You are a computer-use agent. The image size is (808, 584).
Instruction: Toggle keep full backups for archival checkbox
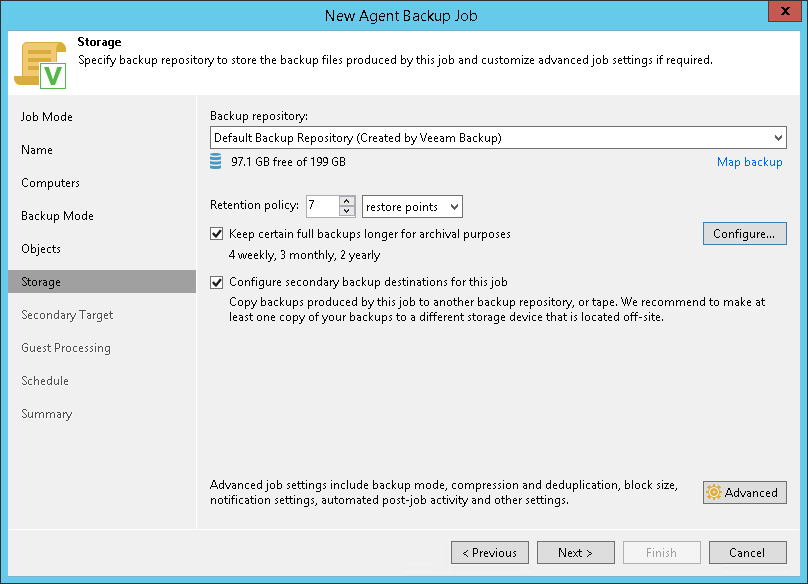coord(217,234)
